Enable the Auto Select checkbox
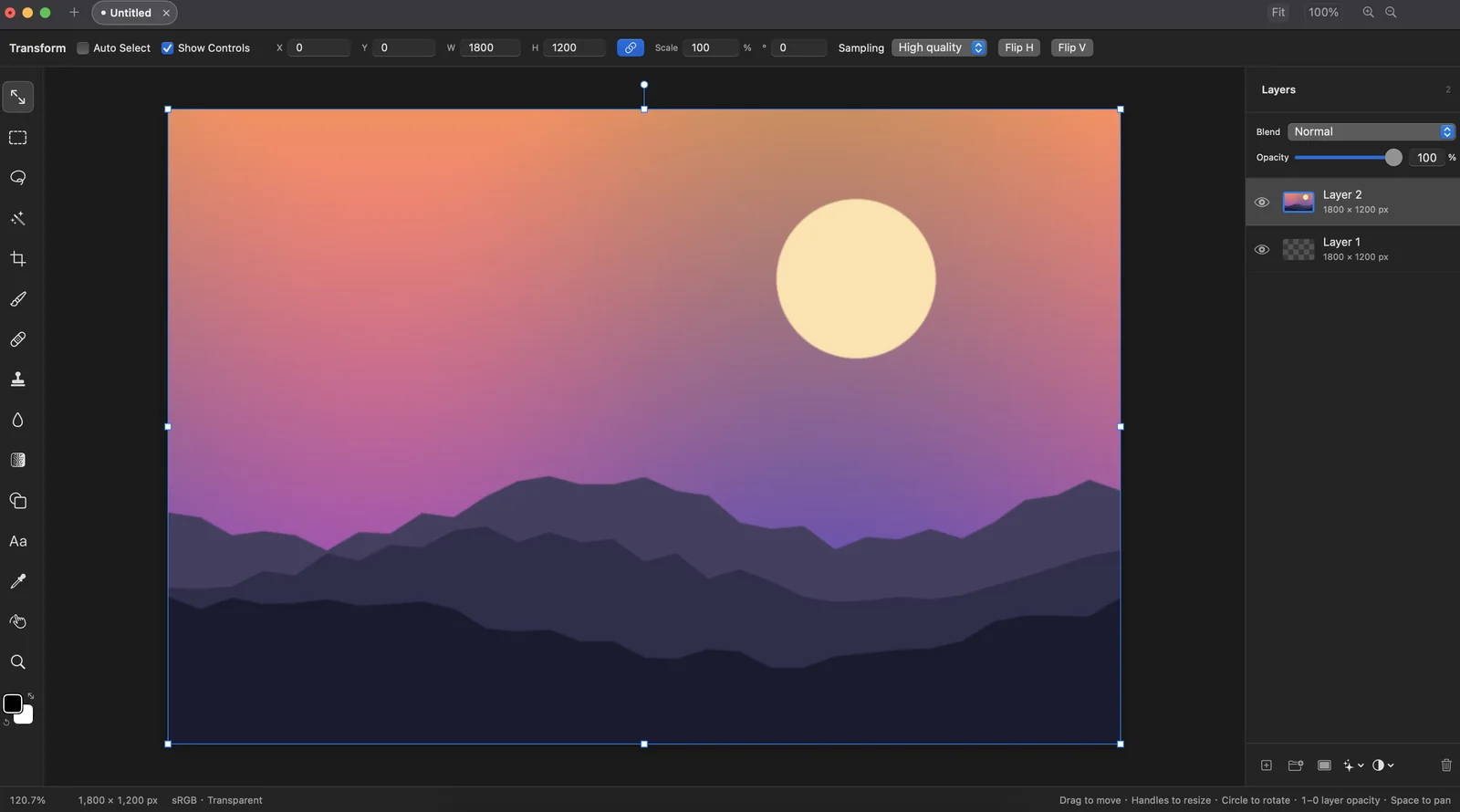This screenshot has width=1460, height=812. [x=83, y=48]
